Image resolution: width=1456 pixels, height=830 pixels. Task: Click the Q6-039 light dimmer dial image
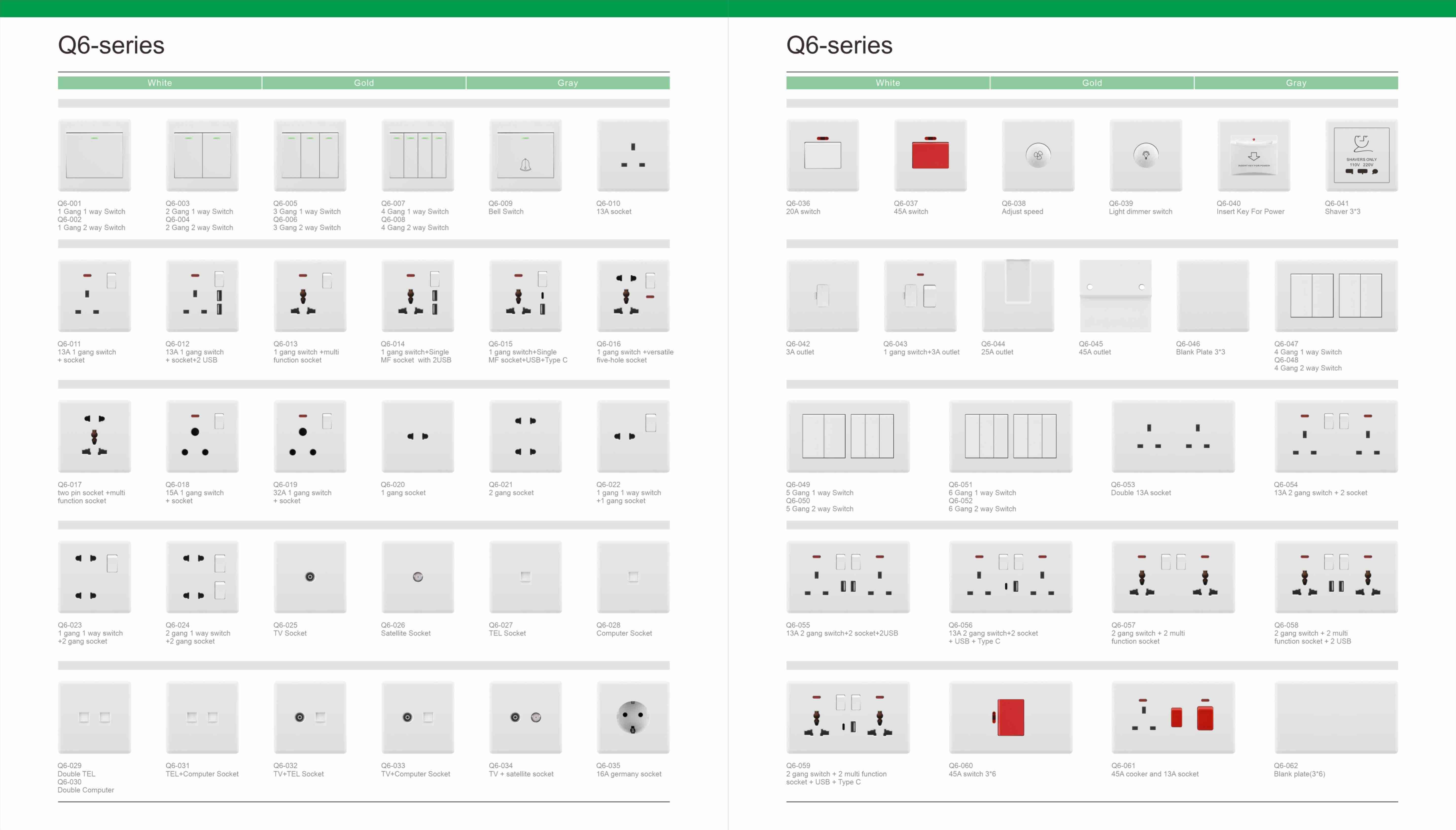(x=1146, y=155)
